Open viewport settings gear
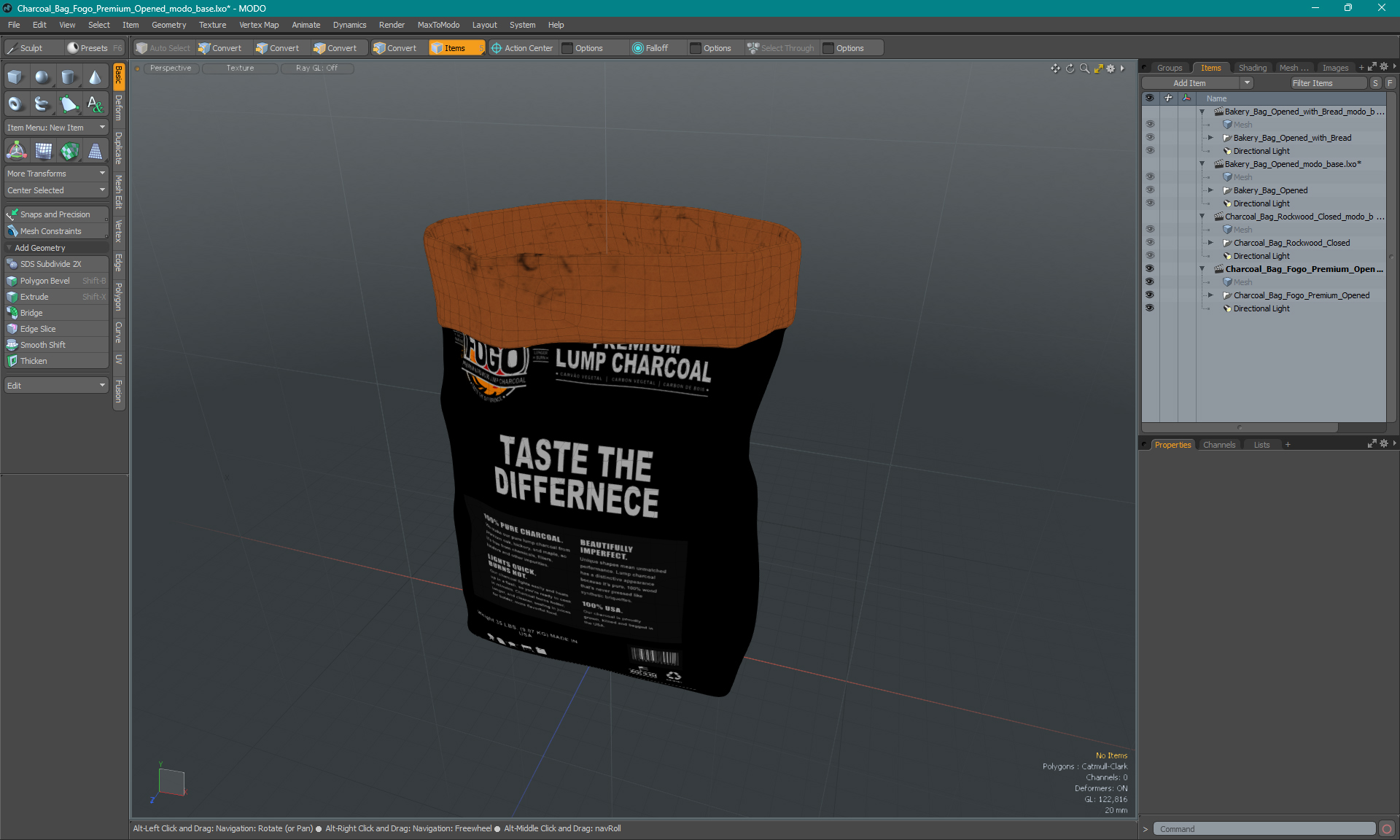 pyautogui.click(x=1111, y=68)
